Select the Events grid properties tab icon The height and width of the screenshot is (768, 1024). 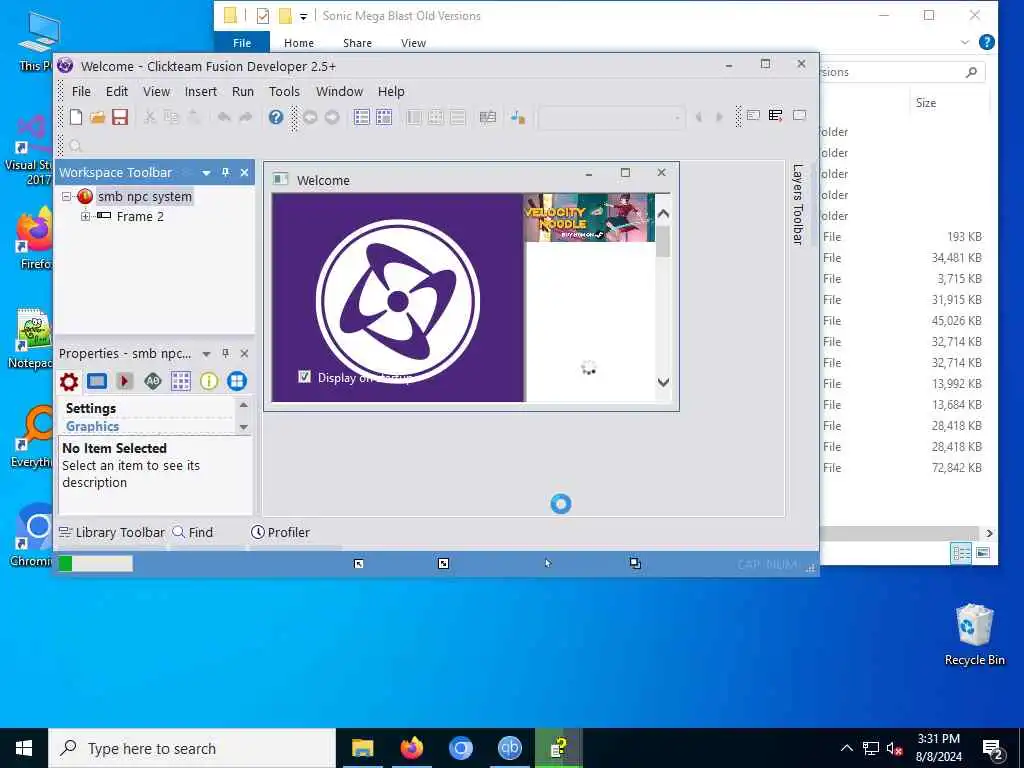tap(181, 381)
